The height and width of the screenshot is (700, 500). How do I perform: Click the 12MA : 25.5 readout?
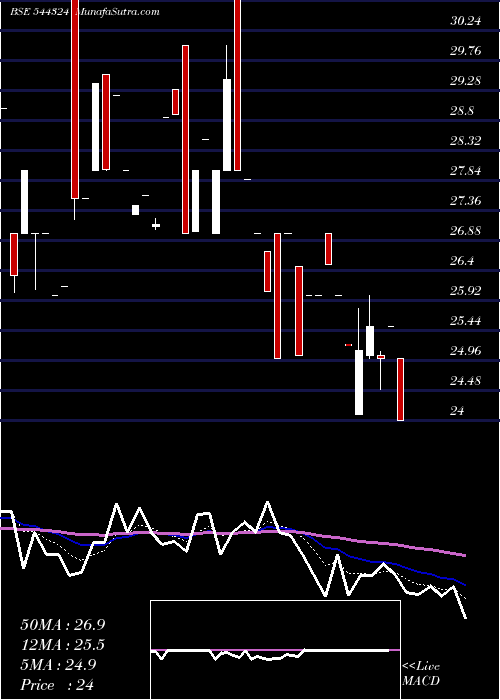click(x=62, y=645)
